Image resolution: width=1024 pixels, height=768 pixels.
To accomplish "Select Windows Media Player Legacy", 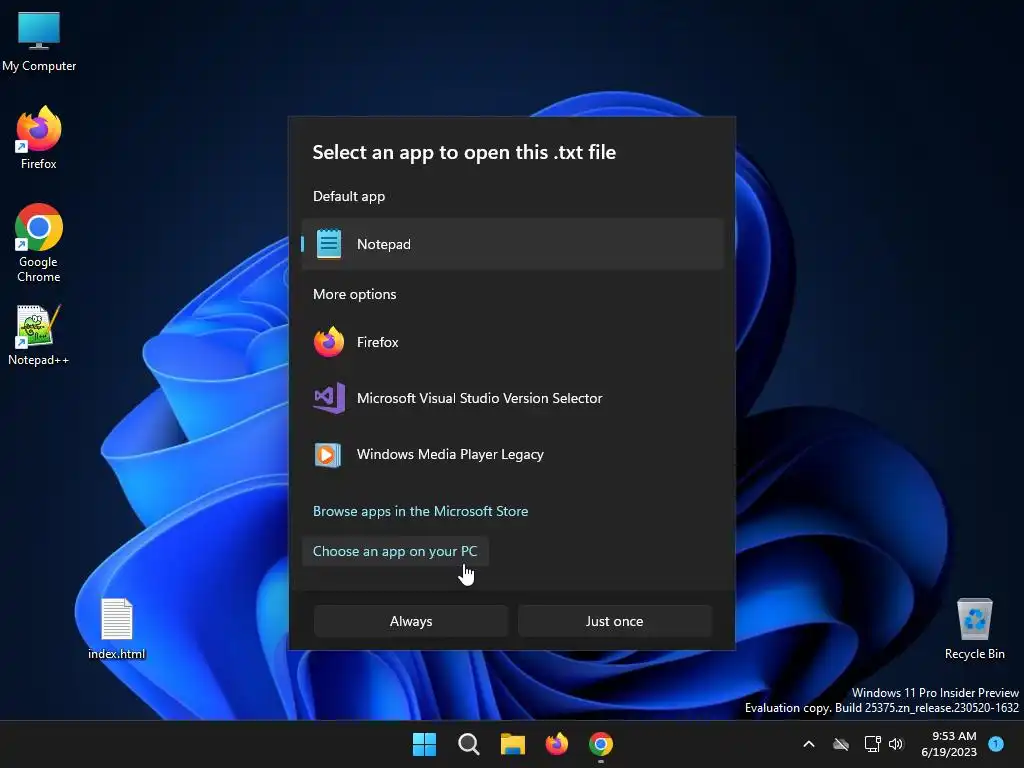I will click(x=513, y=455).
